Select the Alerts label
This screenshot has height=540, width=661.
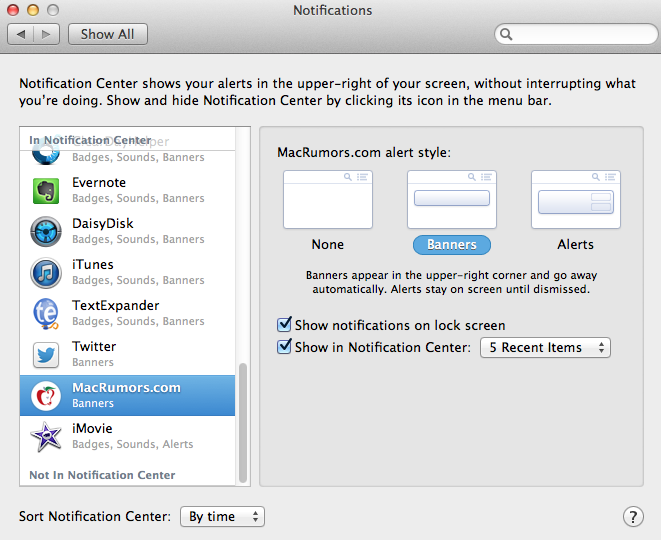pyautogui.click(x=575, y=244)
